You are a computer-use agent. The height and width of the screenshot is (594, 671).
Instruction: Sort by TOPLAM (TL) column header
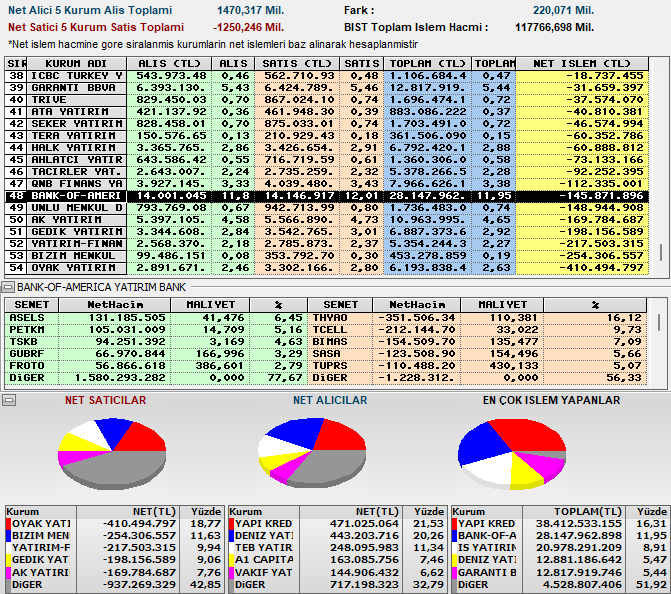(427, 63)
